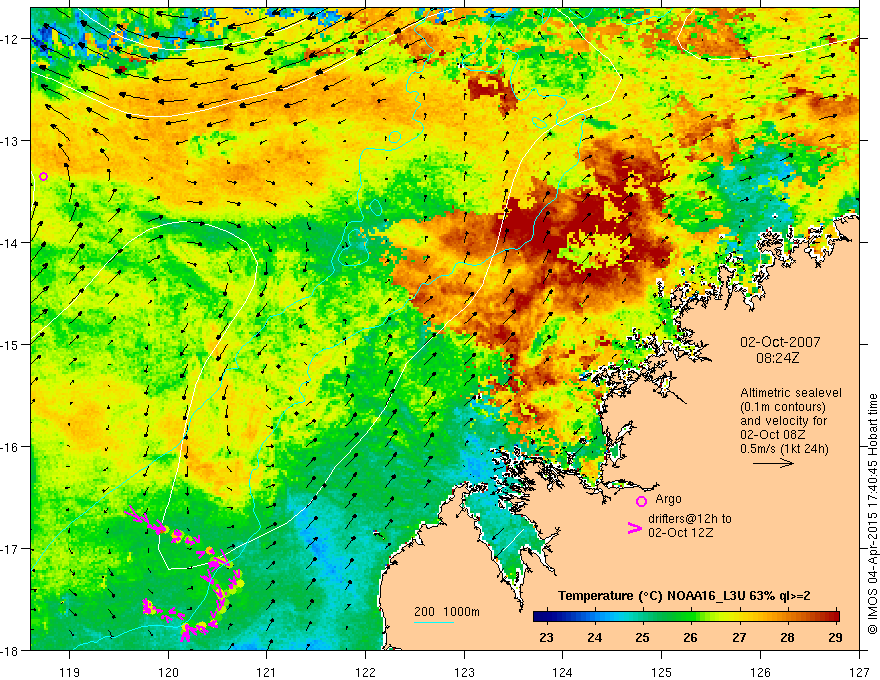Click the latitude axis label -12

point(11,39)
